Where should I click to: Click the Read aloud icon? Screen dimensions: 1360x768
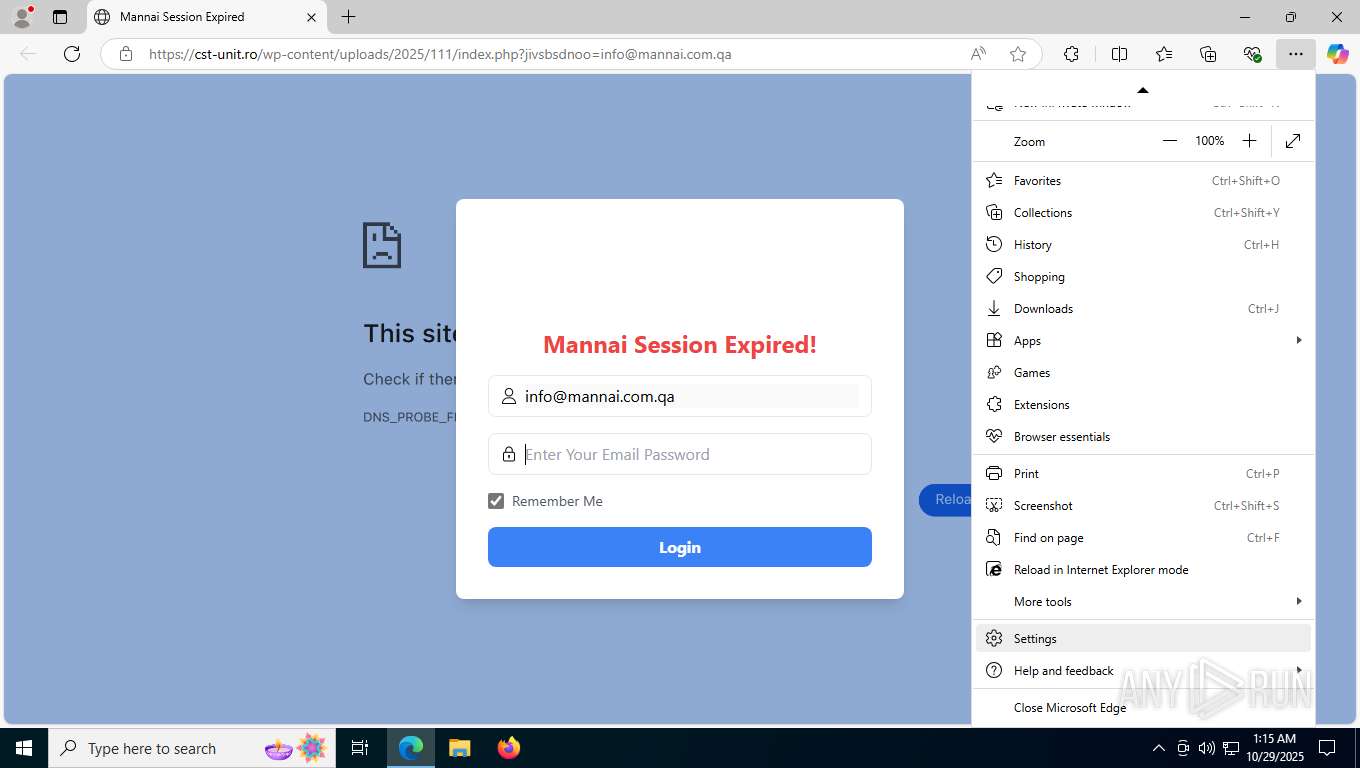[978, 54]
